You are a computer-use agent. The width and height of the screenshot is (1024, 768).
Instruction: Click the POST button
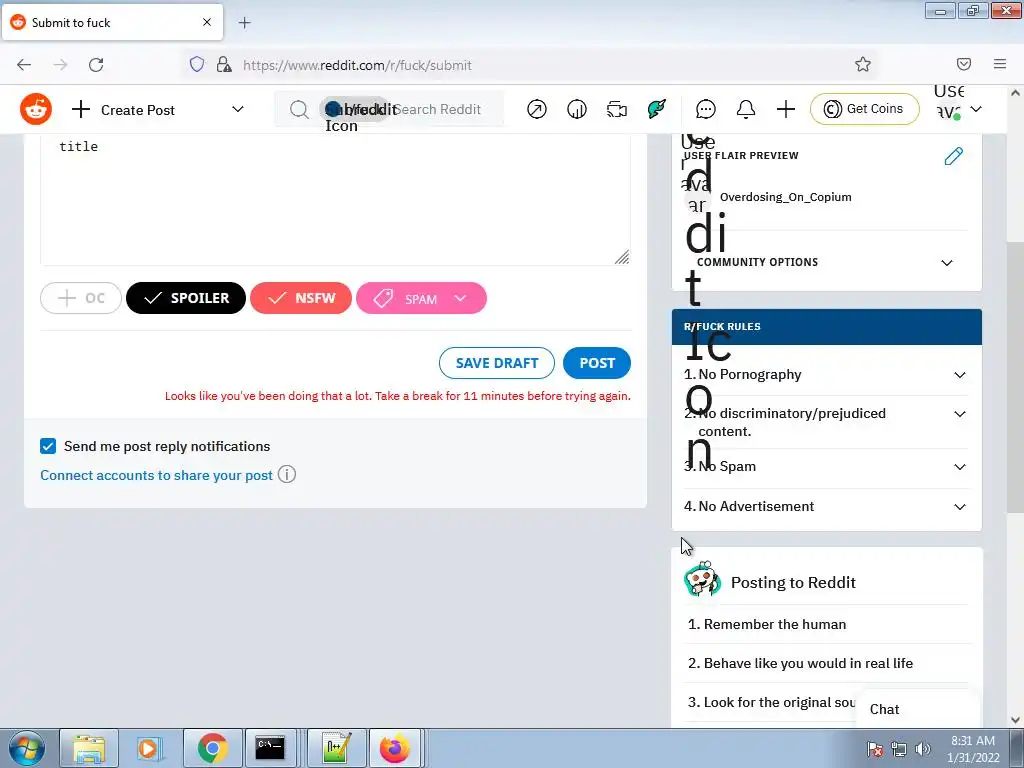[597, 363]
